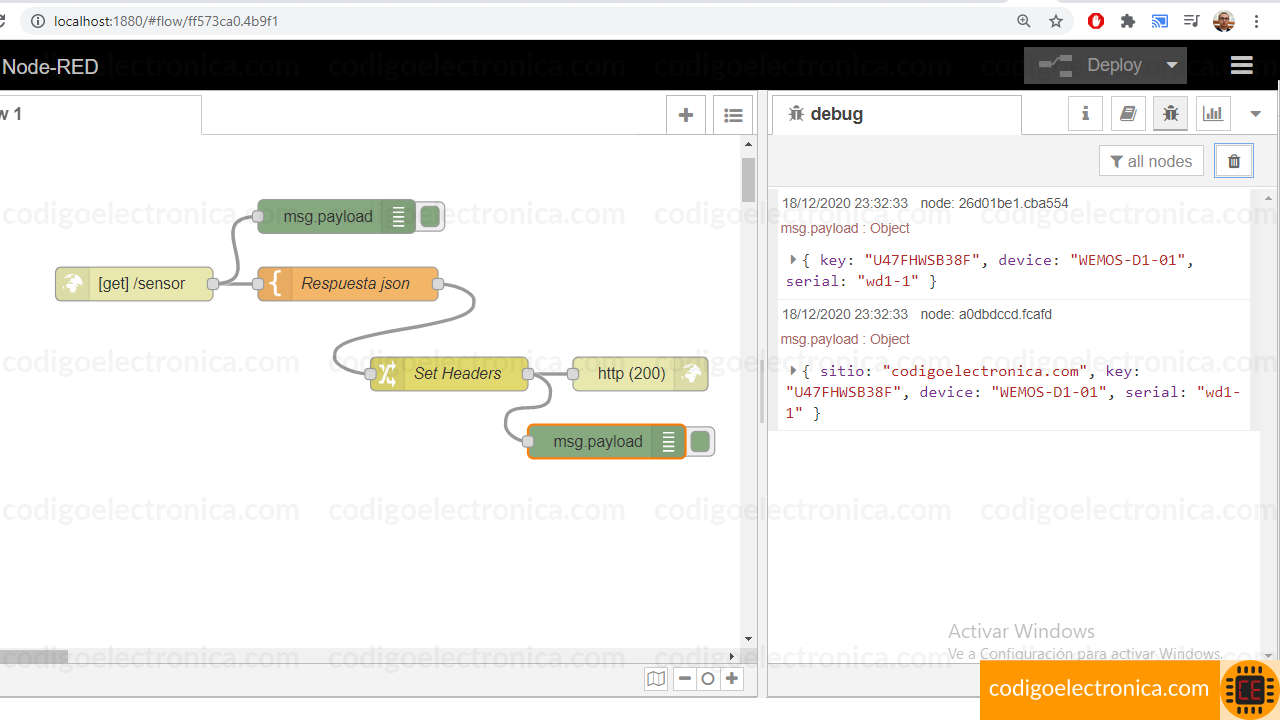Click the output port of [get] /sensor
Viewport: 1280px width, 720px height.
(x=213, y=284)
